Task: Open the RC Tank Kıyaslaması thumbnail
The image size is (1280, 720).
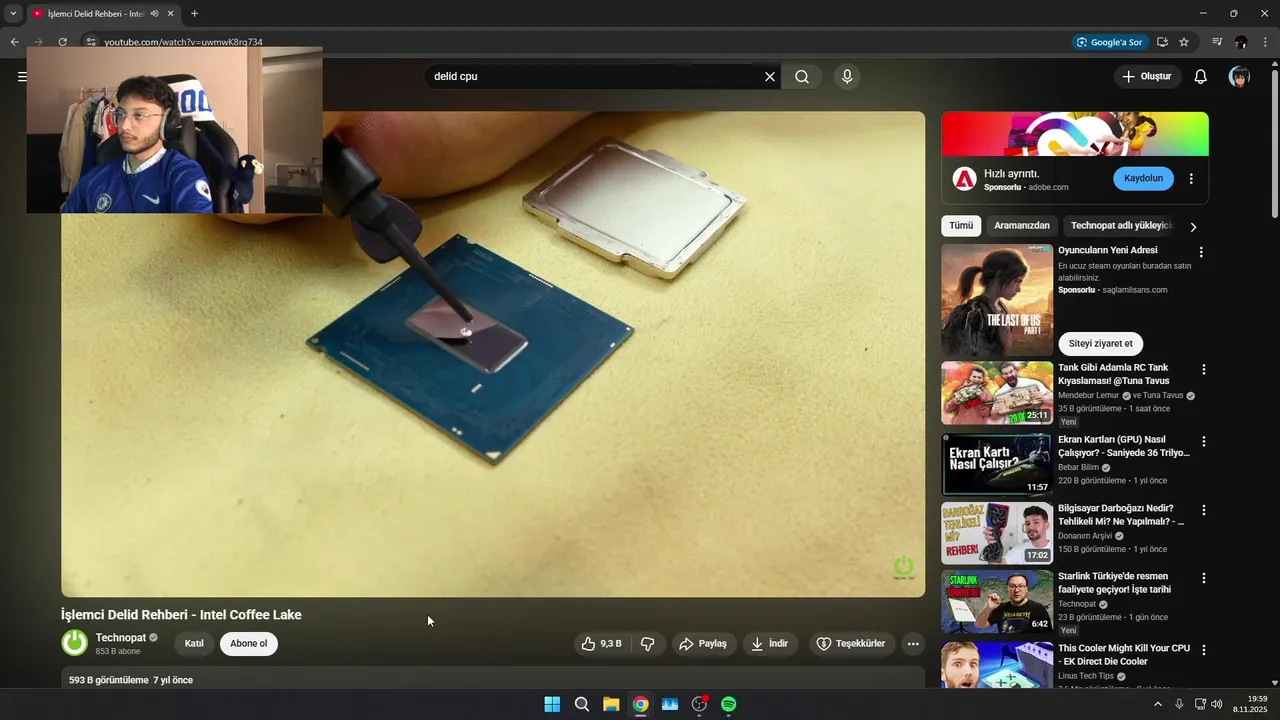Action: (997, 393)
